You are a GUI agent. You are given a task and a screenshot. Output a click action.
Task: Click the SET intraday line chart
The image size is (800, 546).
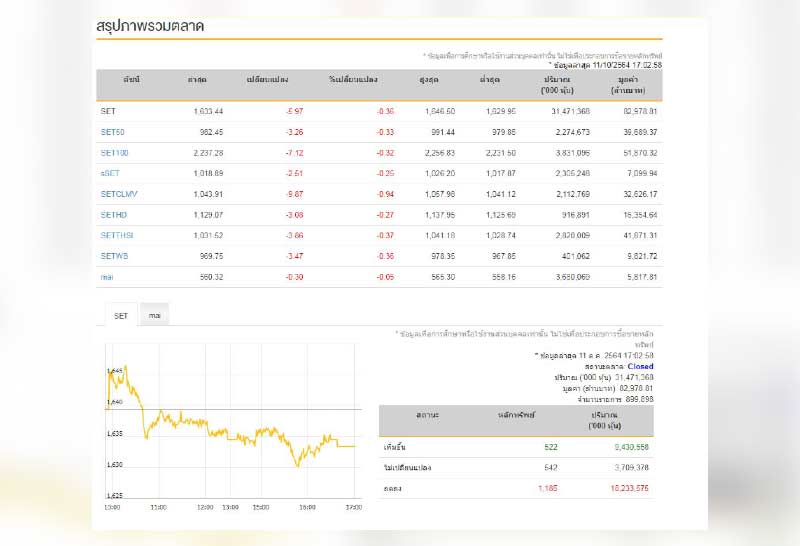point(232,430)
